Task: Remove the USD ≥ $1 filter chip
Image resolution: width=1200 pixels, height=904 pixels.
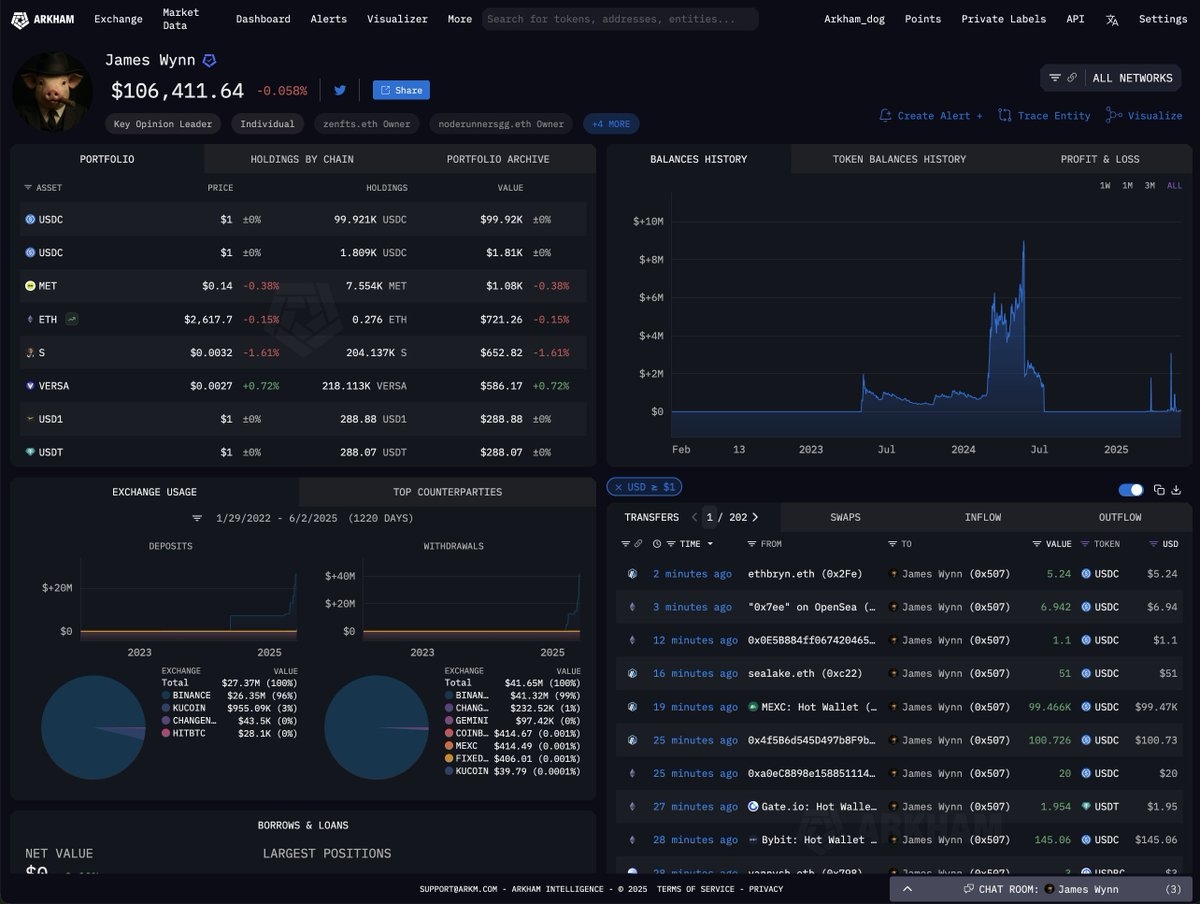Action: tap(616, 487)
